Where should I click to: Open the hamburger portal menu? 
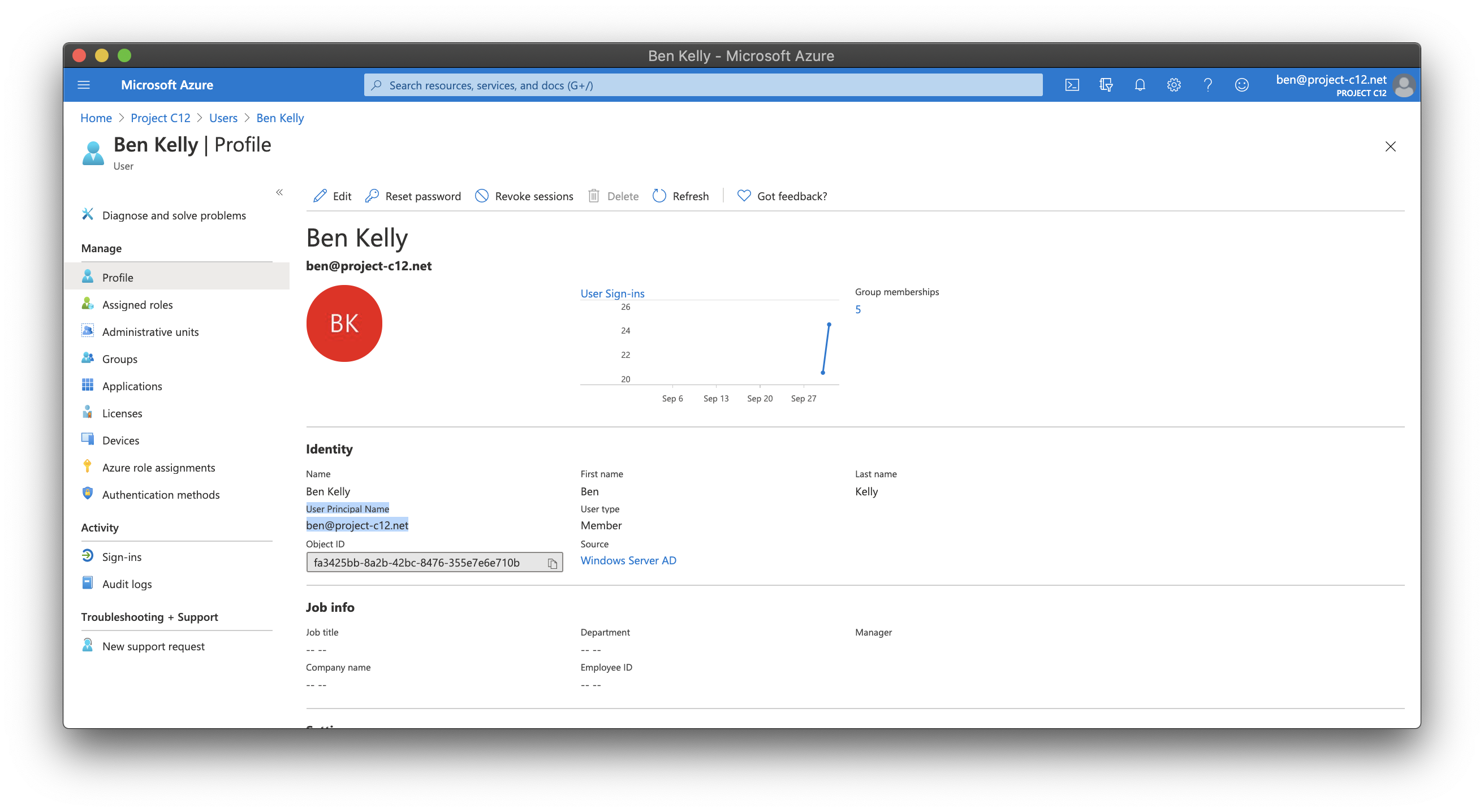[x=84, y=85]
